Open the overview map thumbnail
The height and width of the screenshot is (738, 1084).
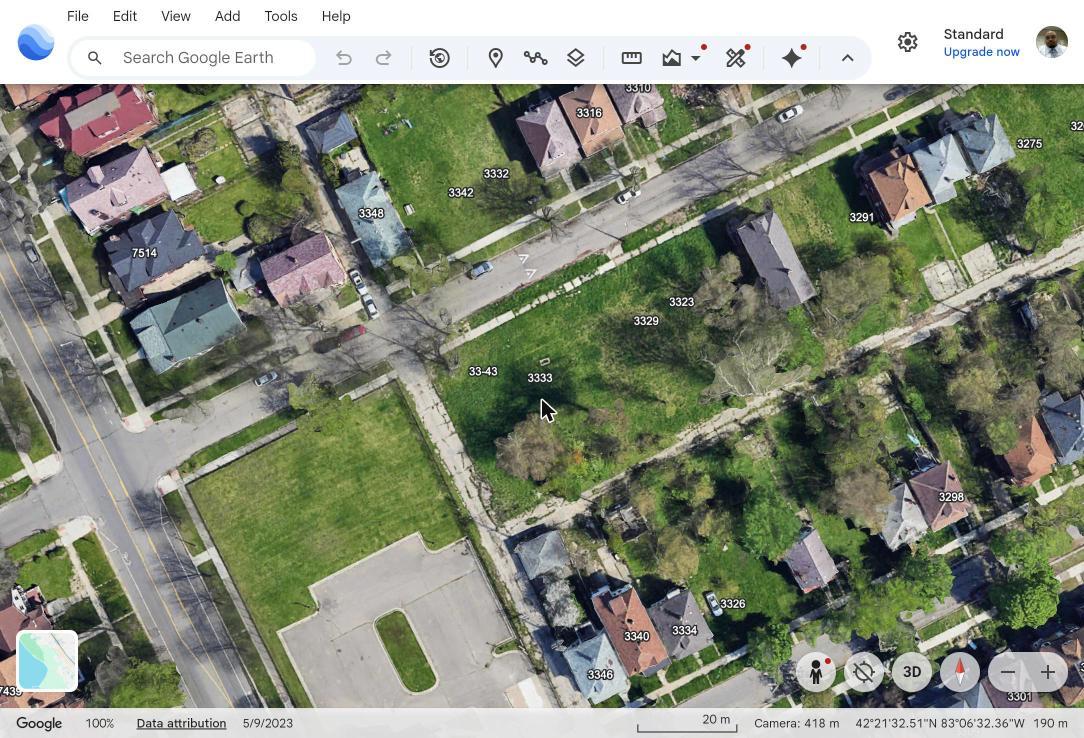click(x=47, y=661)
